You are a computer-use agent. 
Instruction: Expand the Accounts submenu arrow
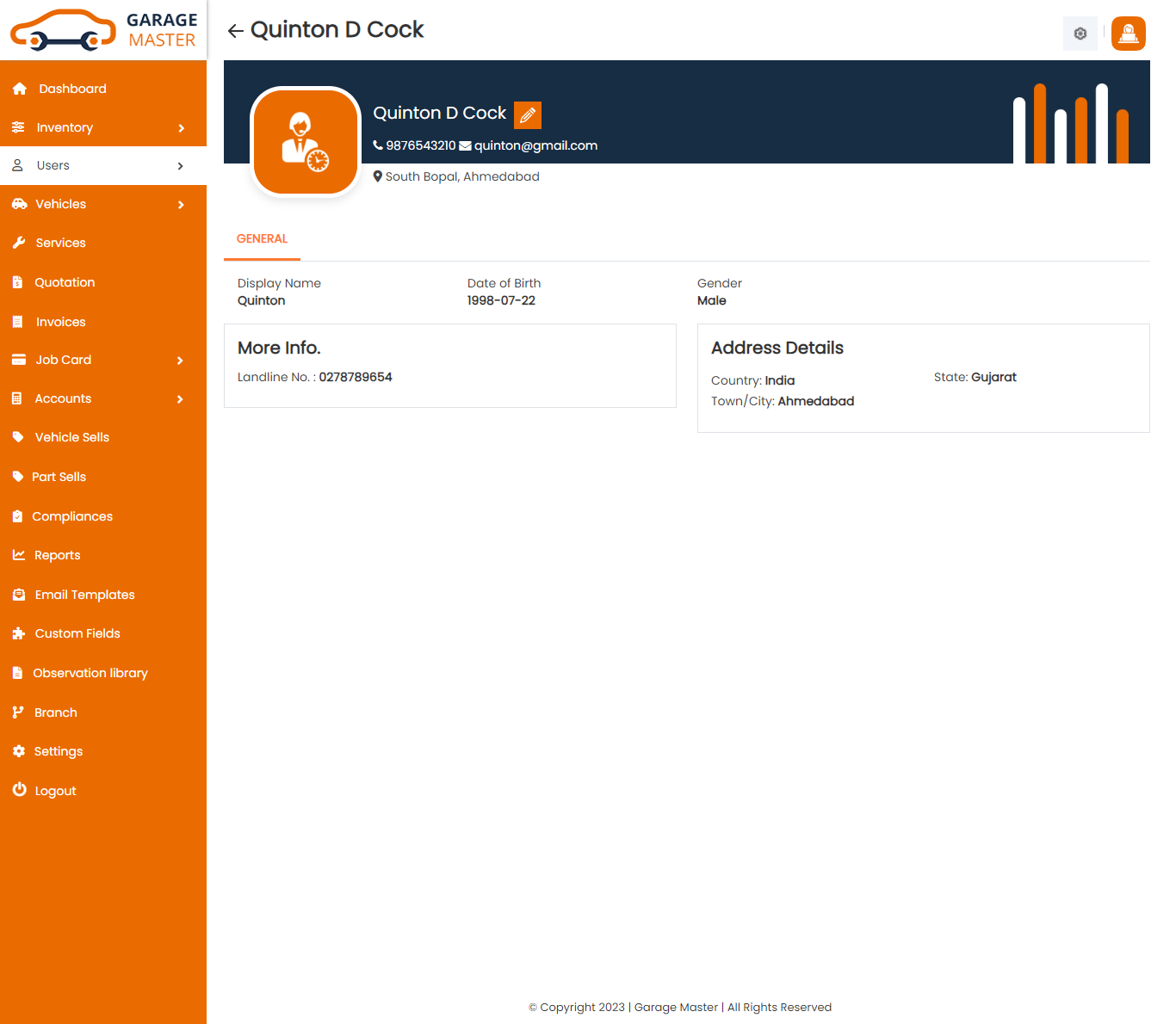(180, 399)
